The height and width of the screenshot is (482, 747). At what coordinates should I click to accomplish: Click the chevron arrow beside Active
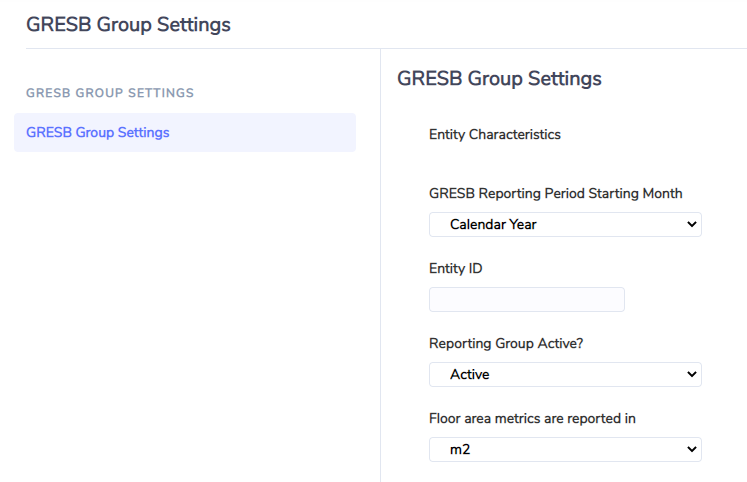[692, 374]
